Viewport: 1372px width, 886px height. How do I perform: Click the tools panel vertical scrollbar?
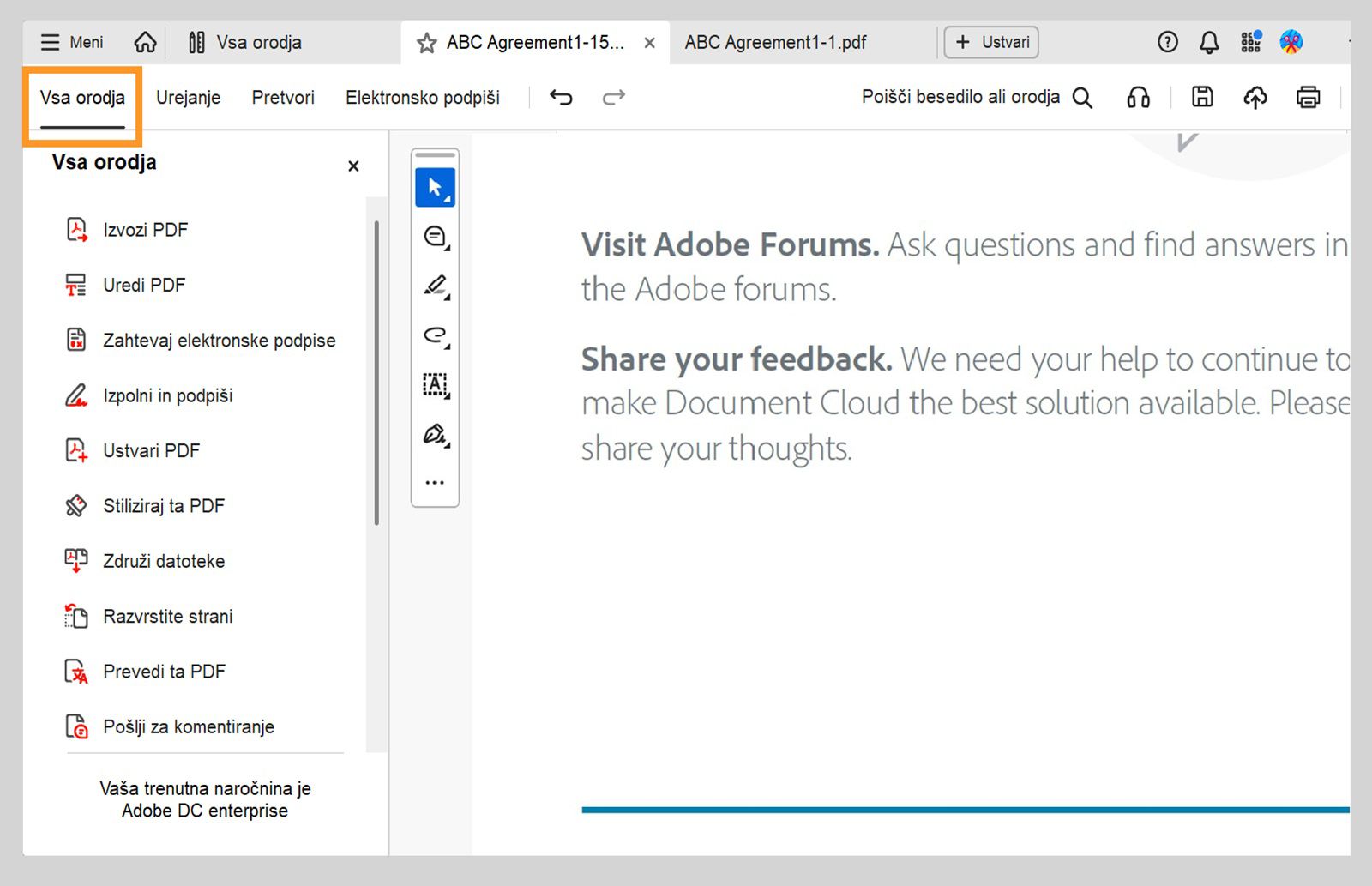[376, 373]
